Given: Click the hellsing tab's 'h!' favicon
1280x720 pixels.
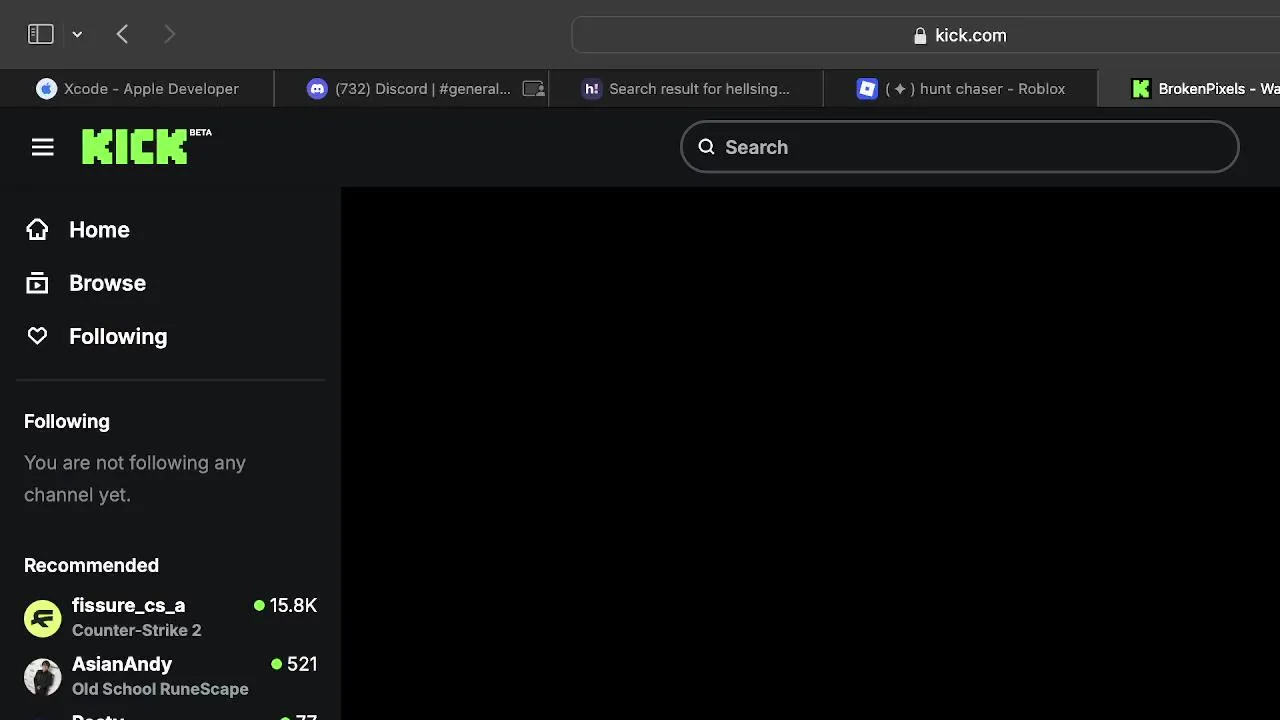Looking at the screenshot, I should tap(592, 88).
